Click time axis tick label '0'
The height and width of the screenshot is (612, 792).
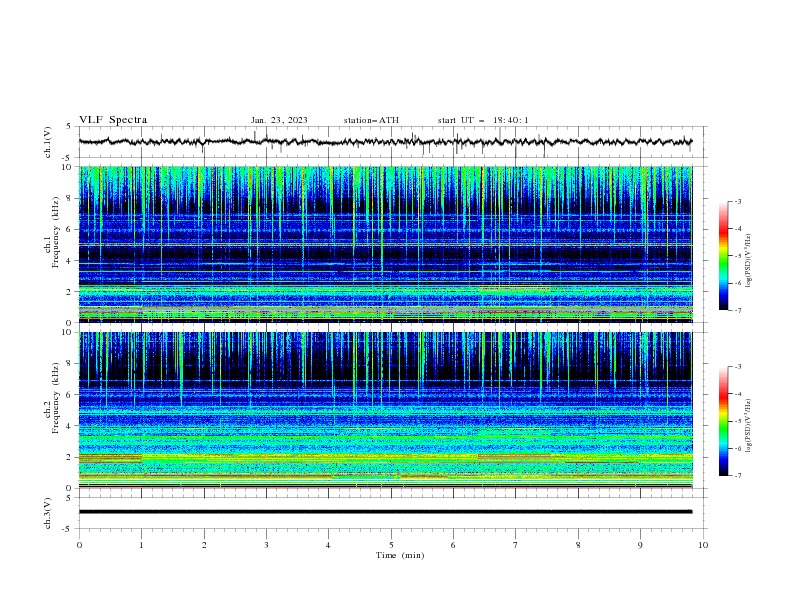tap(79, 545)
